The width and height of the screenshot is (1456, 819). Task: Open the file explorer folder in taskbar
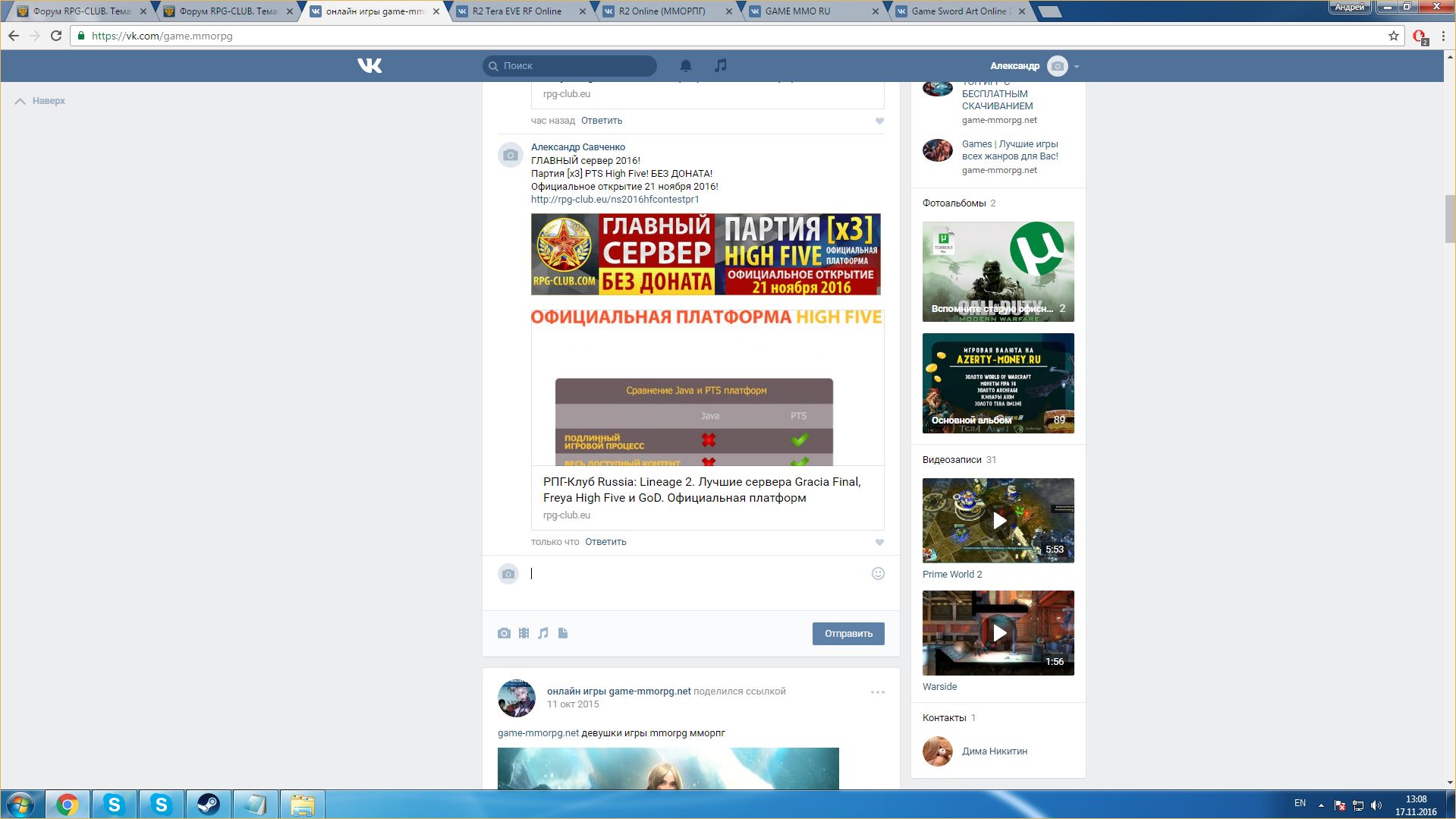[303, 805]
